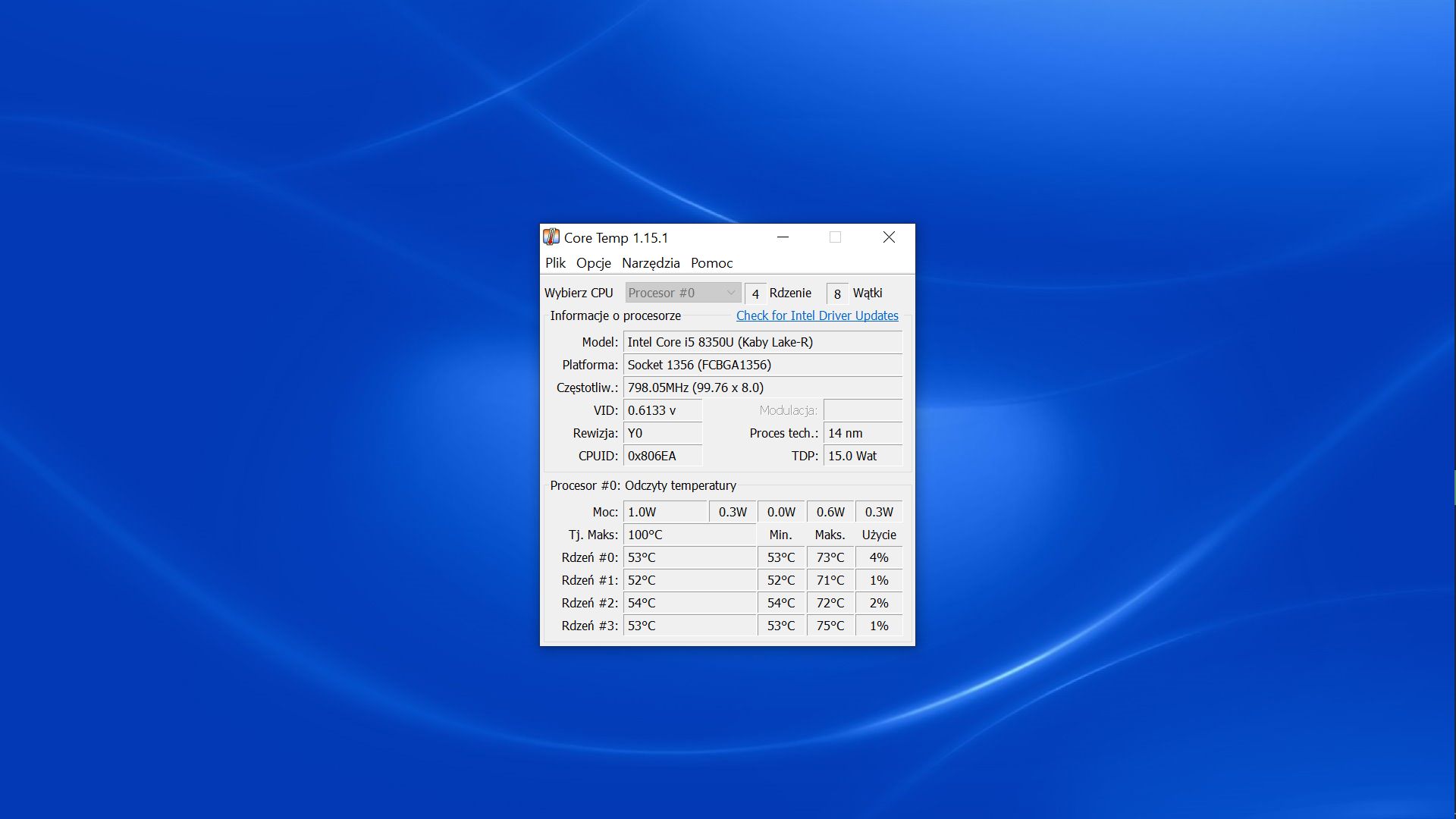This screenshot has height=819, width=1456.
Task: Click the Core Temp 1.15.1 window title
Action: point(616,237)
